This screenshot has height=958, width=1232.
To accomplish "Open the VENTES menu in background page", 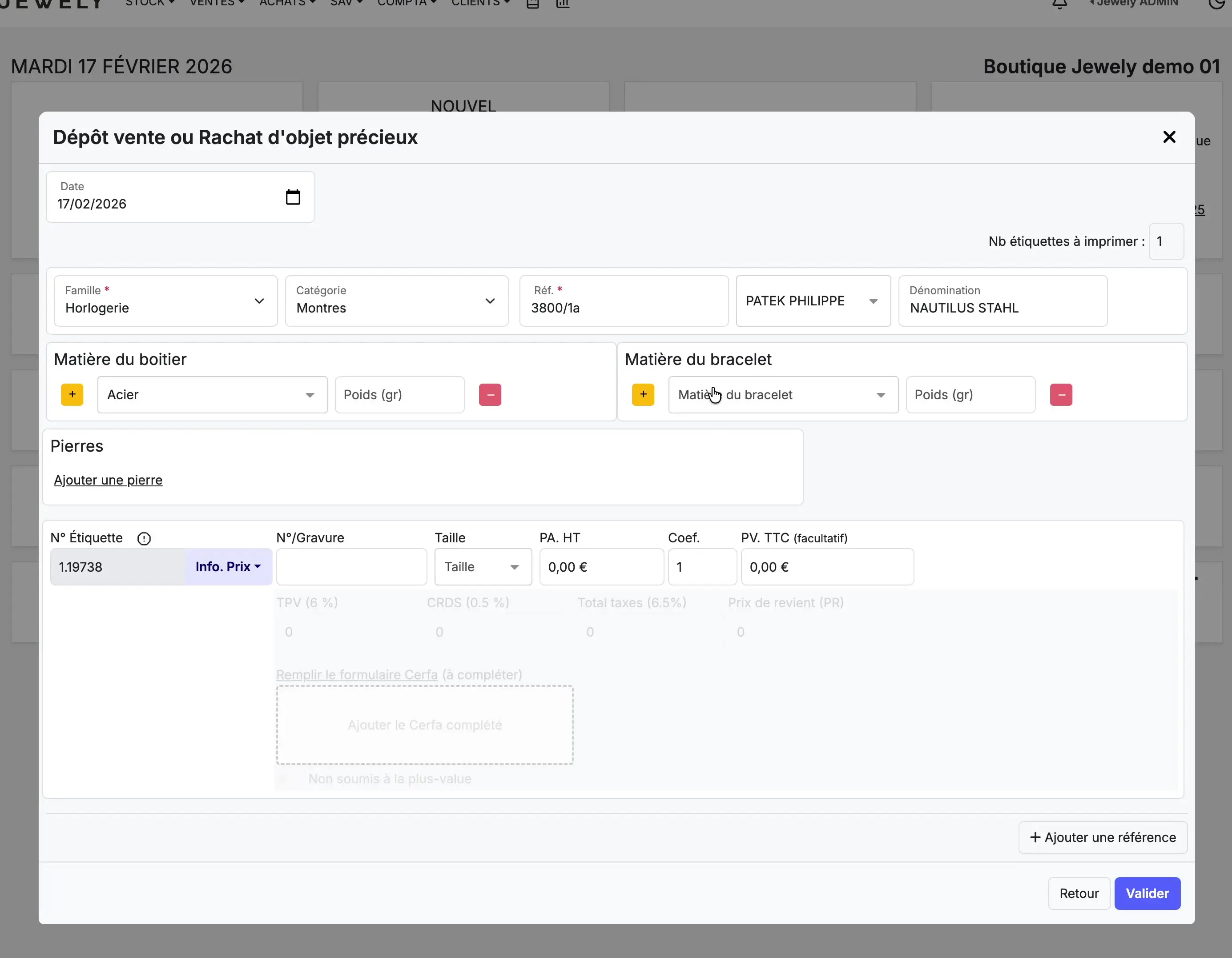I will 217,3.
